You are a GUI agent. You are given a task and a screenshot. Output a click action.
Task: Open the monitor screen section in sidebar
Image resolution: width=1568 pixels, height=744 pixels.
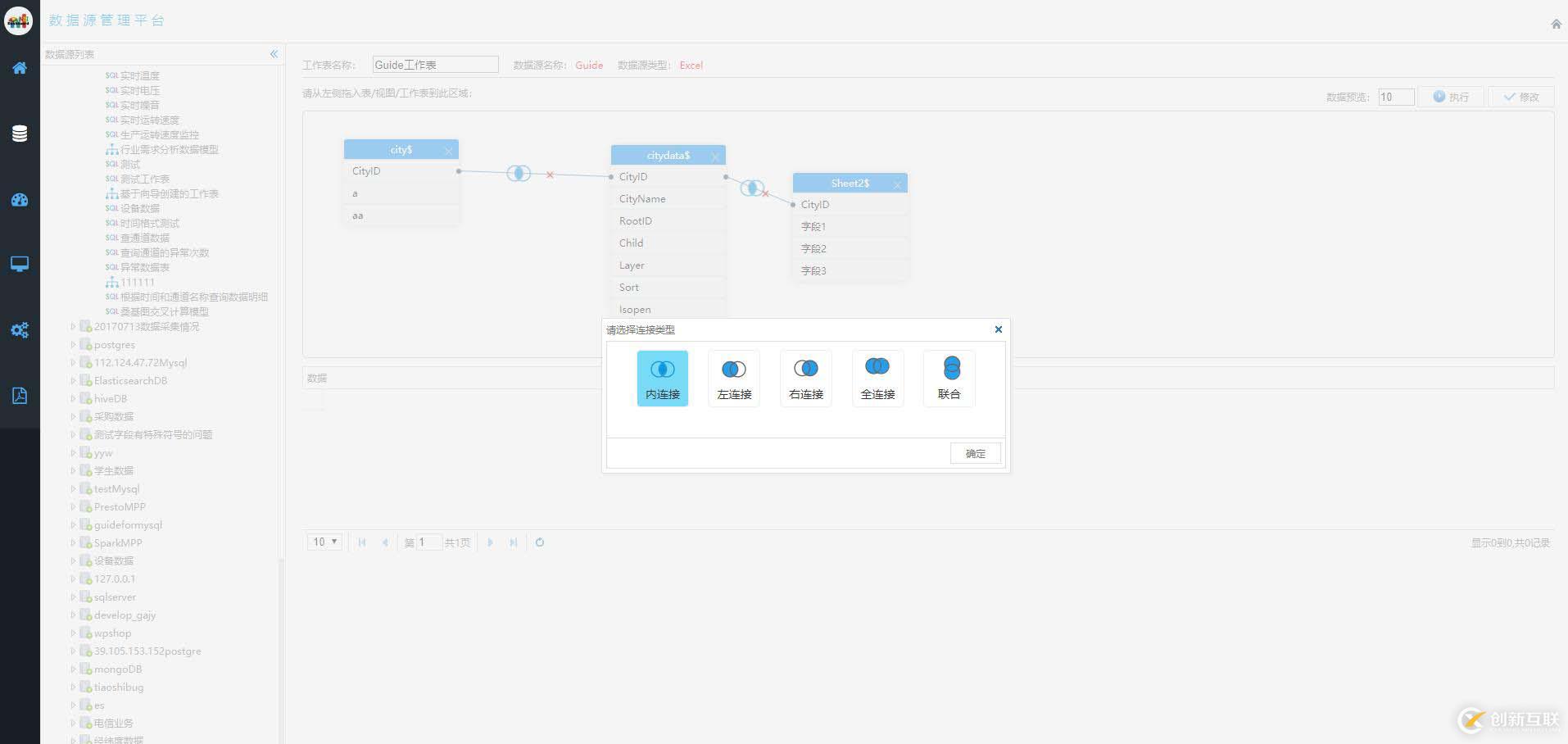click(20, 264)
